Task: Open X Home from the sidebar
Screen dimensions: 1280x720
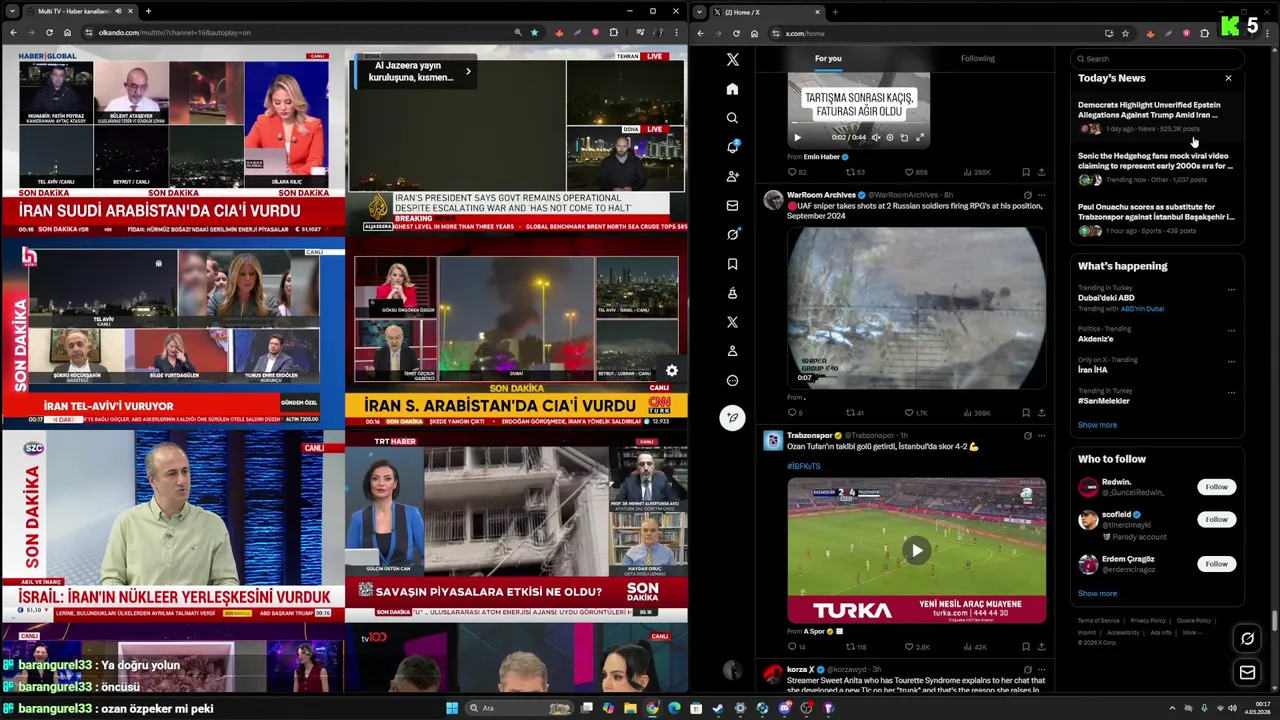Action: pos(732,89)
